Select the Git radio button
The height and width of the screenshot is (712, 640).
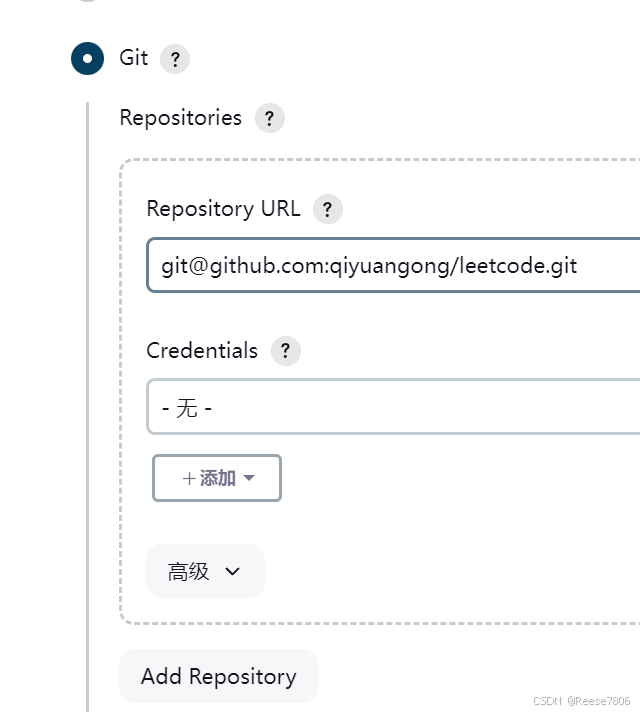click(87, 59)
